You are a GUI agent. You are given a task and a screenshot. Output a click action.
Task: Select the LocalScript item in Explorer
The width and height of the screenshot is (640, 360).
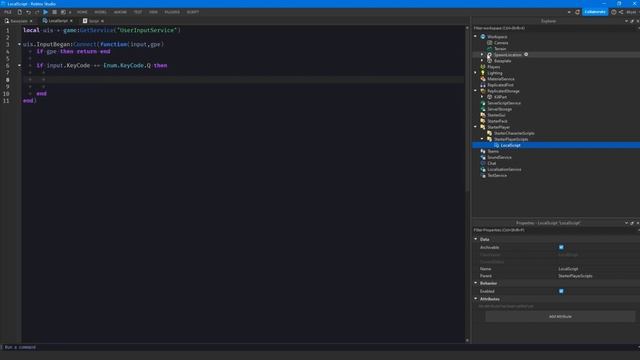(x=510, y=145)
